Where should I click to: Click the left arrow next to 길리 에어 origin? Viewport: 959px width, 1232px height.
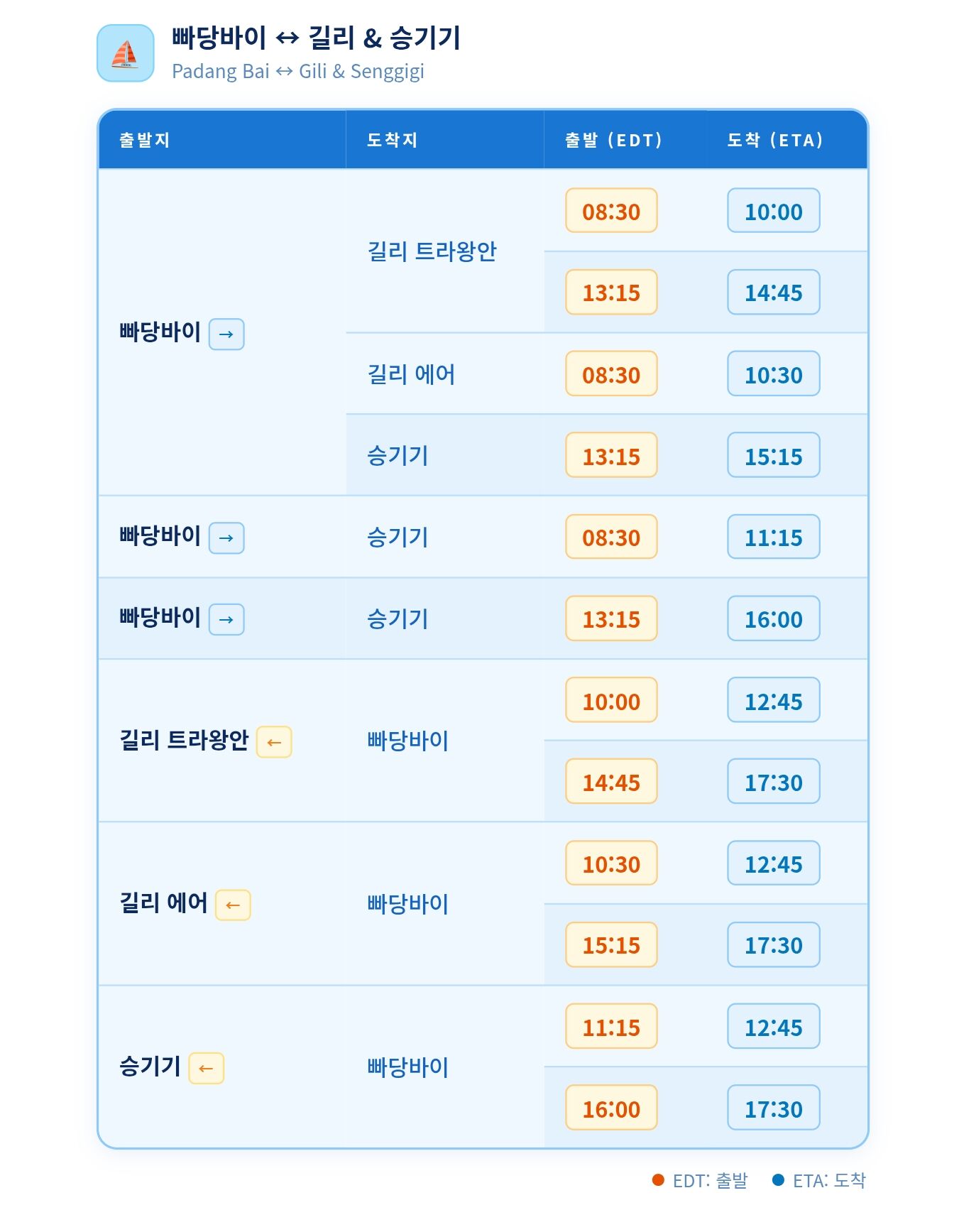pos(233,905)
